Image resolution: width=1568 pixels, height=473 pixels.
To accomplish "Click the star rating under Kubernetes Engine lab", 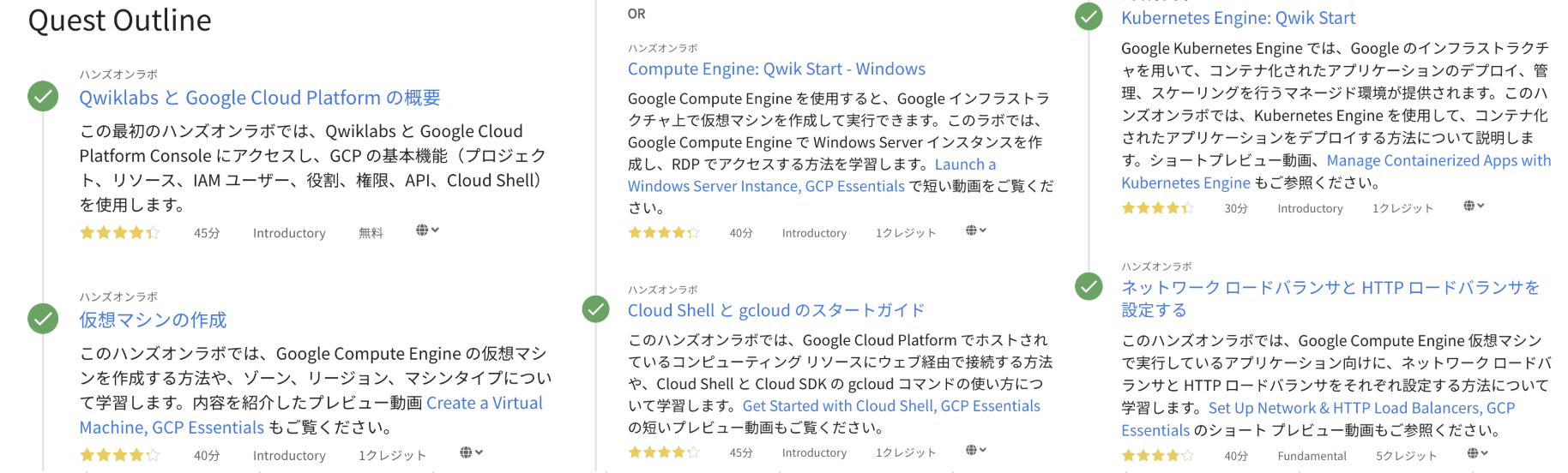I will click(1157, 208).
